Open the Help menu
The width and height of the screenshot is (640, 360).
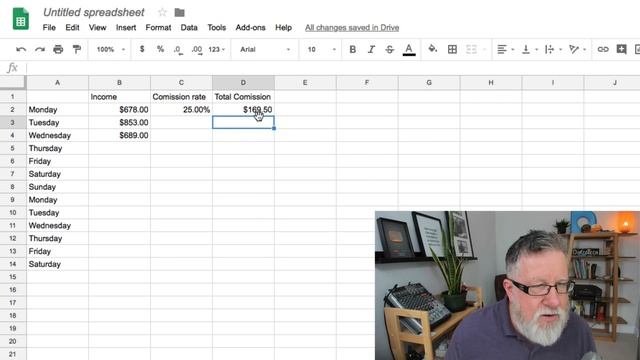(x=283, y=27)
